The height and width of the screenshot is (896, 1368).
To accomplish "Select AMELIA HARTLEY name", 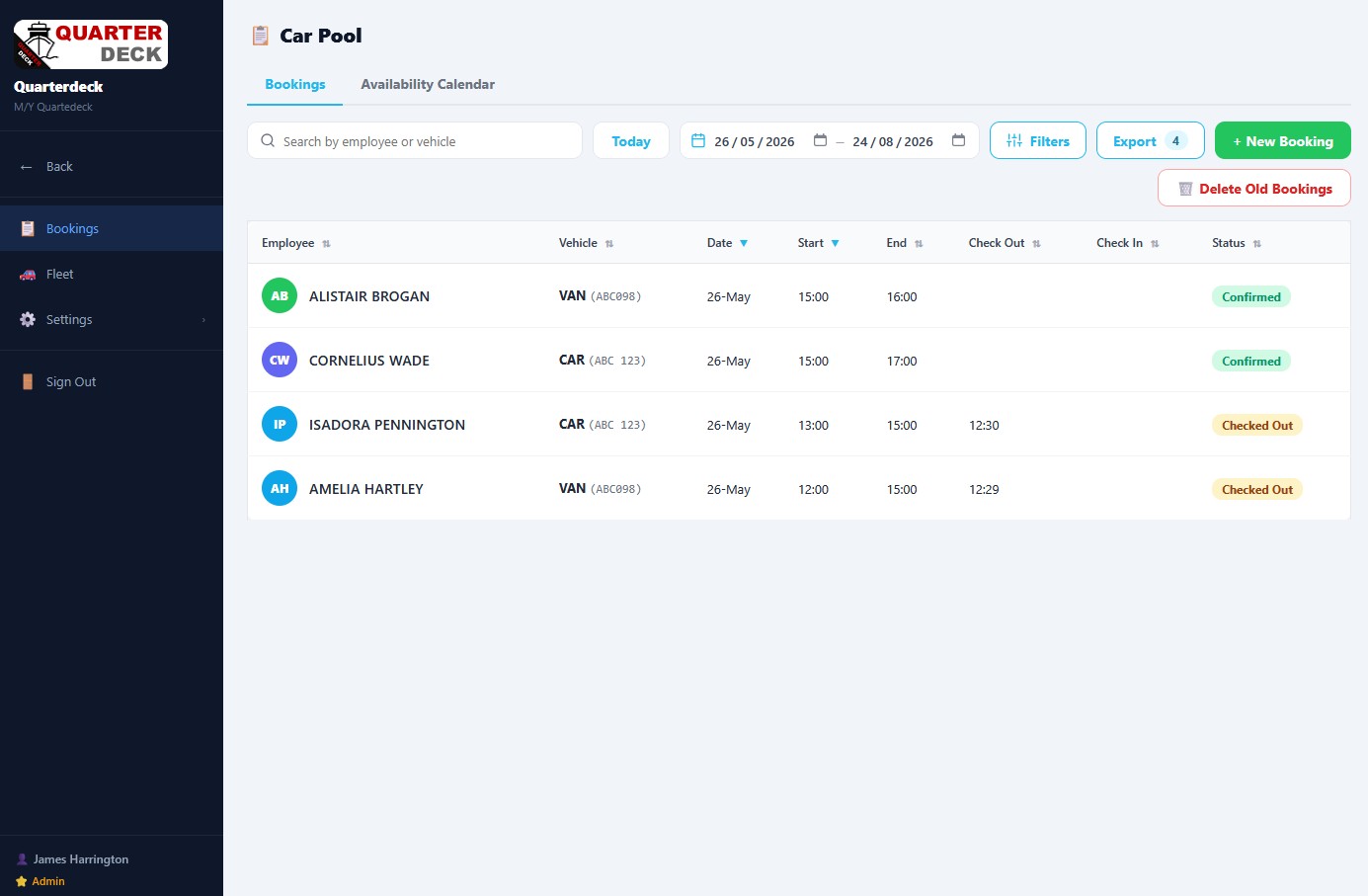I will [366, 489].
